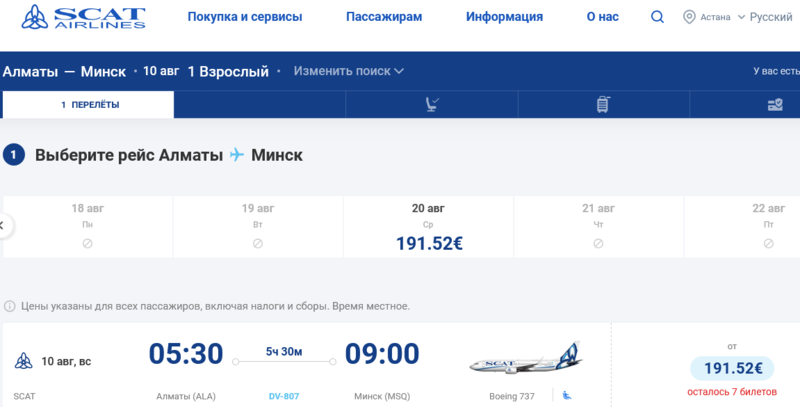Open the Информация menu
This screenshot has height=407, width=800.
tap(504, 17)
